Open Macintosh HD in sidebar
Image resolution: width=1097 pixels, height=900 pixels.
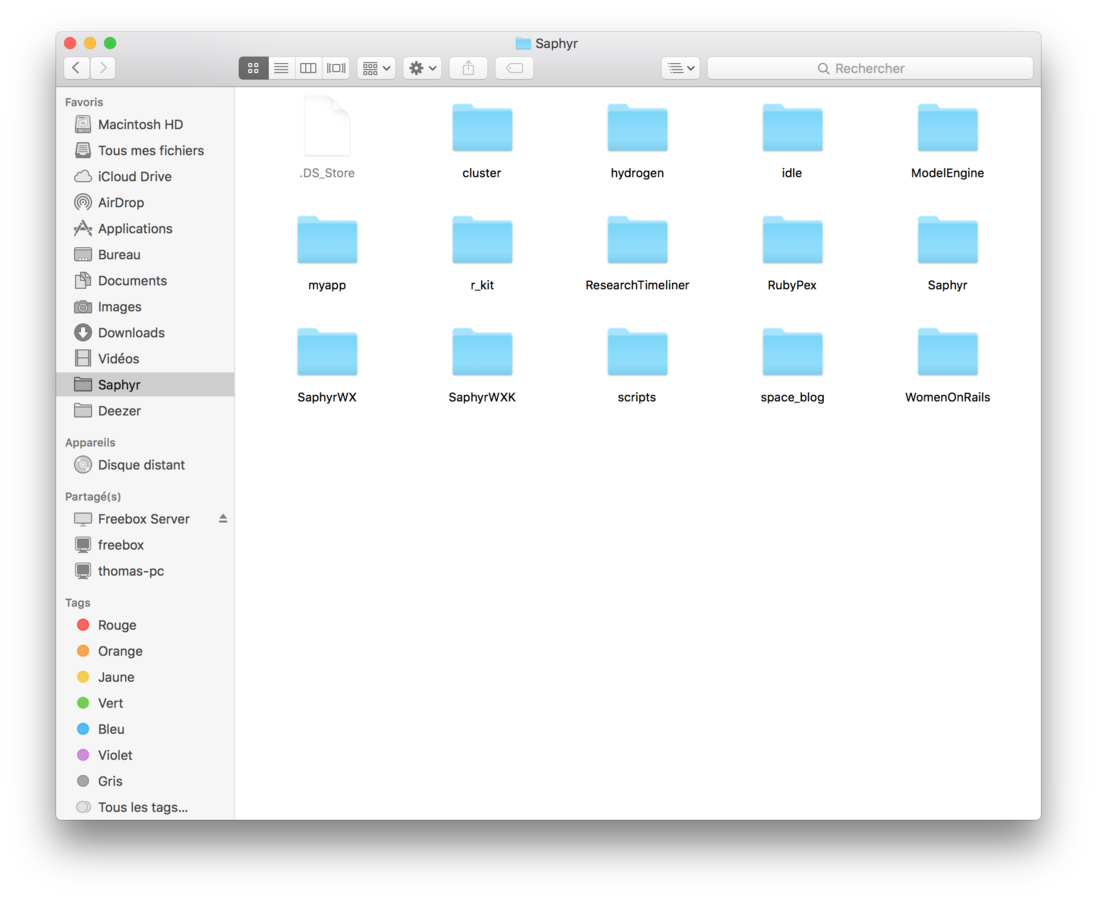(146, 125)
